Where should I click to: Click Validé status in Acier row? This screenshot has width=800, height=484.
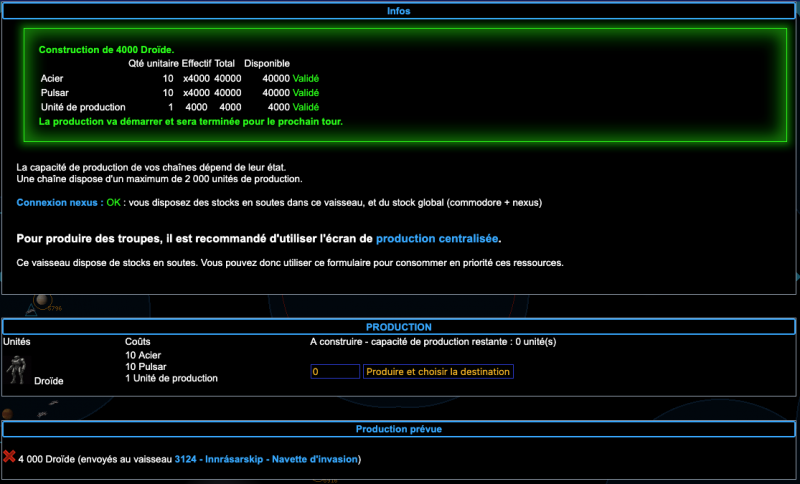(x=306, y=79)
